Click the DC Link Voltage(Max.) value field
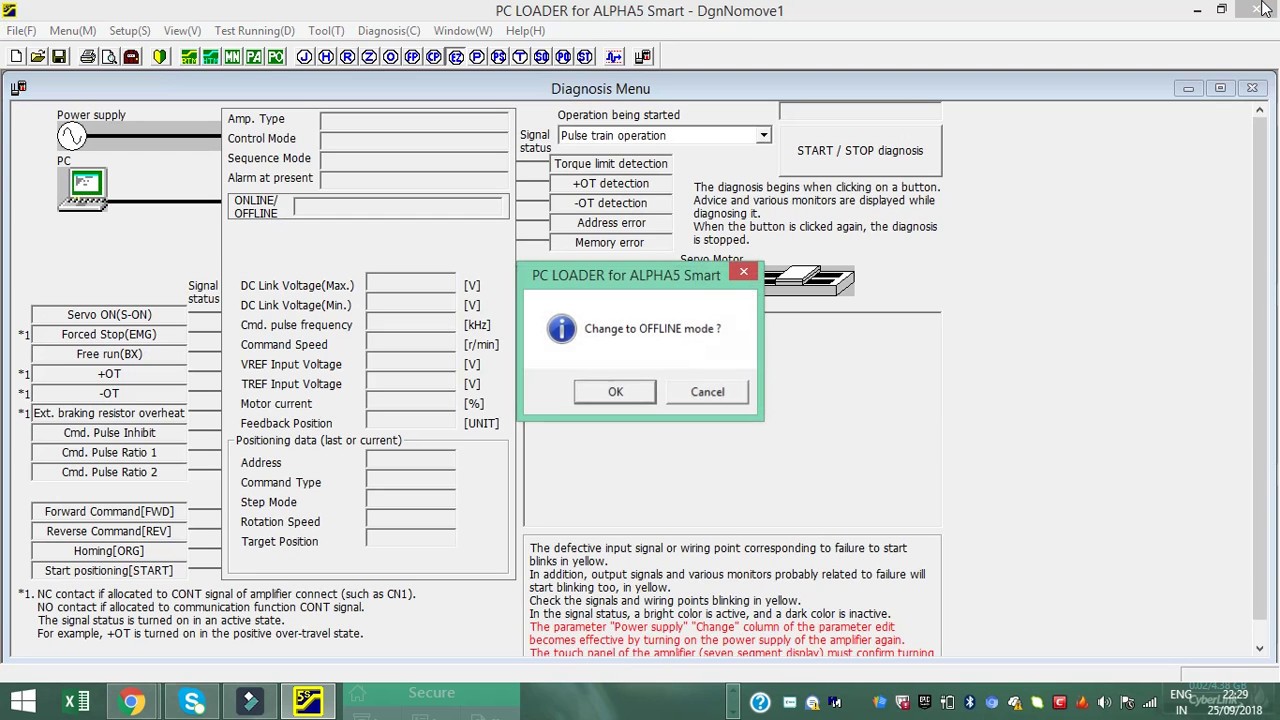 point(411,285)
